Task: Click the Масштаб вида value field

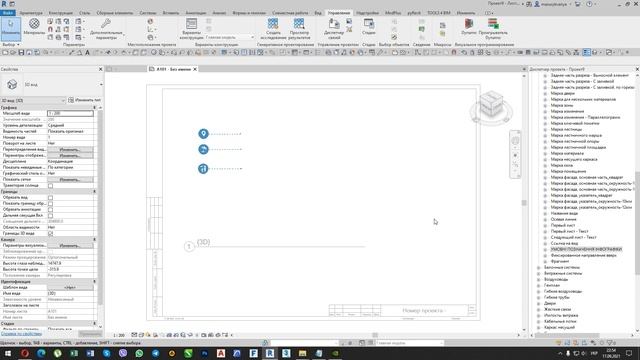Action: click(70, 113)
